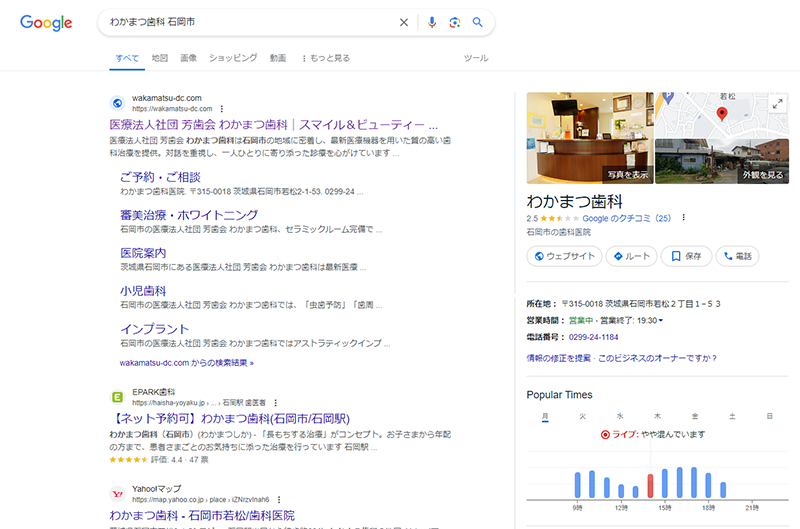Open options menu for Yahoo!マップ result
800x529 pixels.
click(279, 499)
